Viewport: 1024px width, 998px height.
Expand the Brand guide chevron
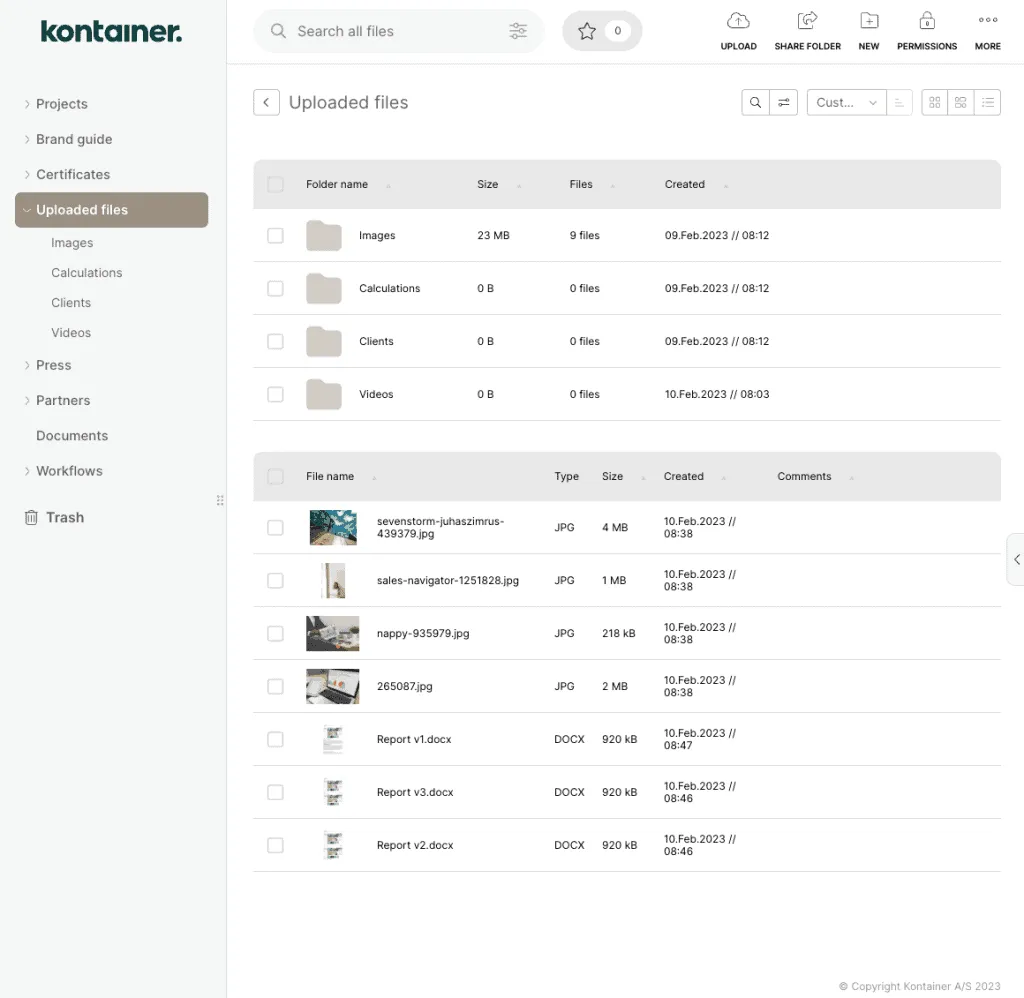click(27, 139)
